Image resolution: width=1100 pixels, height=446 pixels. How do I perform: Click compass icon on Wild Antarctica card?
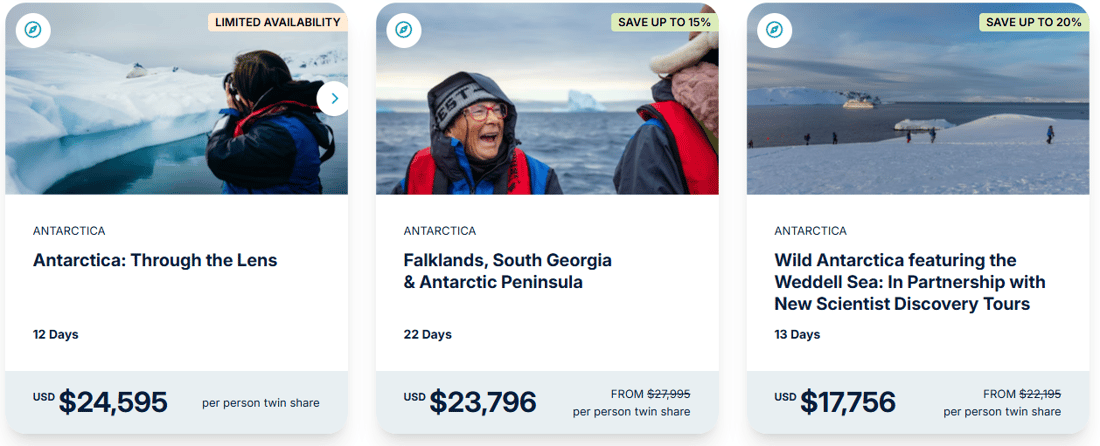[774, 30]
